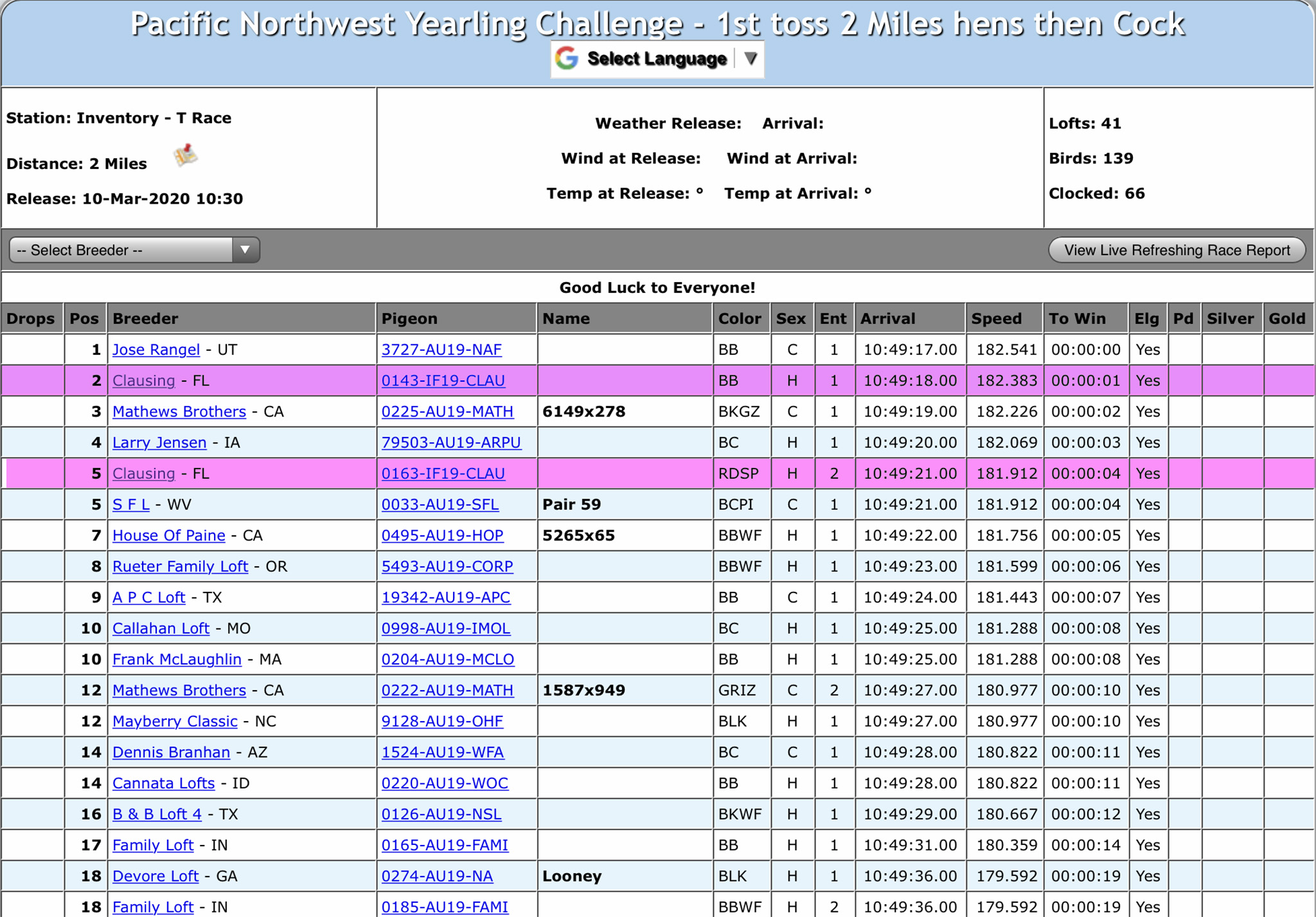This screenshot has height=917, width=1316.
Task: Open the Select Breeder dropdown
Action: (134, 250)
